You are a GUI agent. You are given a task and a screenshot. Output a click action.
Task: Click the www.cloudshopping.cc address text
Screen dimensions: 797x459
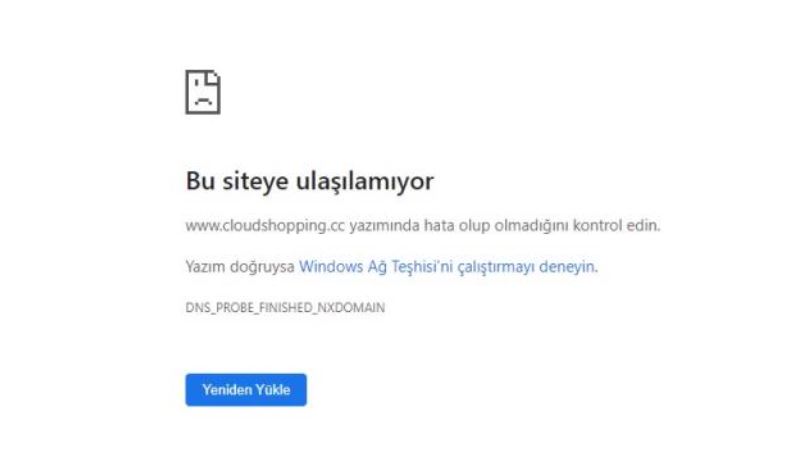(265, 226)
